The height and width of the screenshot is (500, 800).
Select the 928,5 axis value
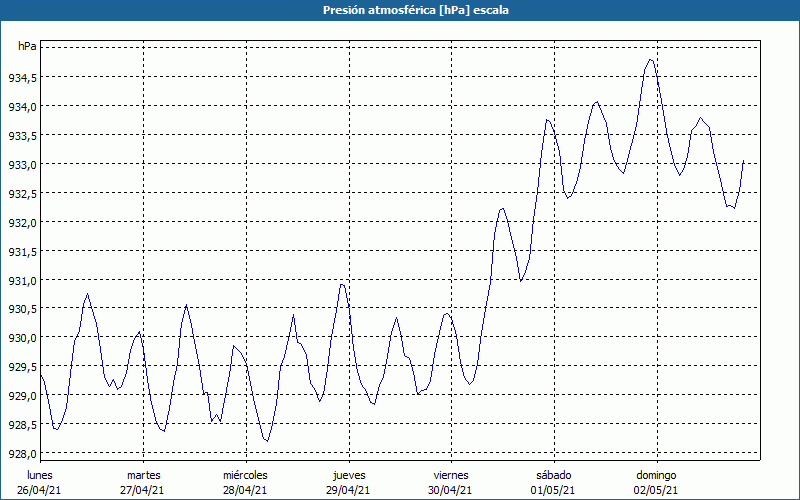coord(22,425)
